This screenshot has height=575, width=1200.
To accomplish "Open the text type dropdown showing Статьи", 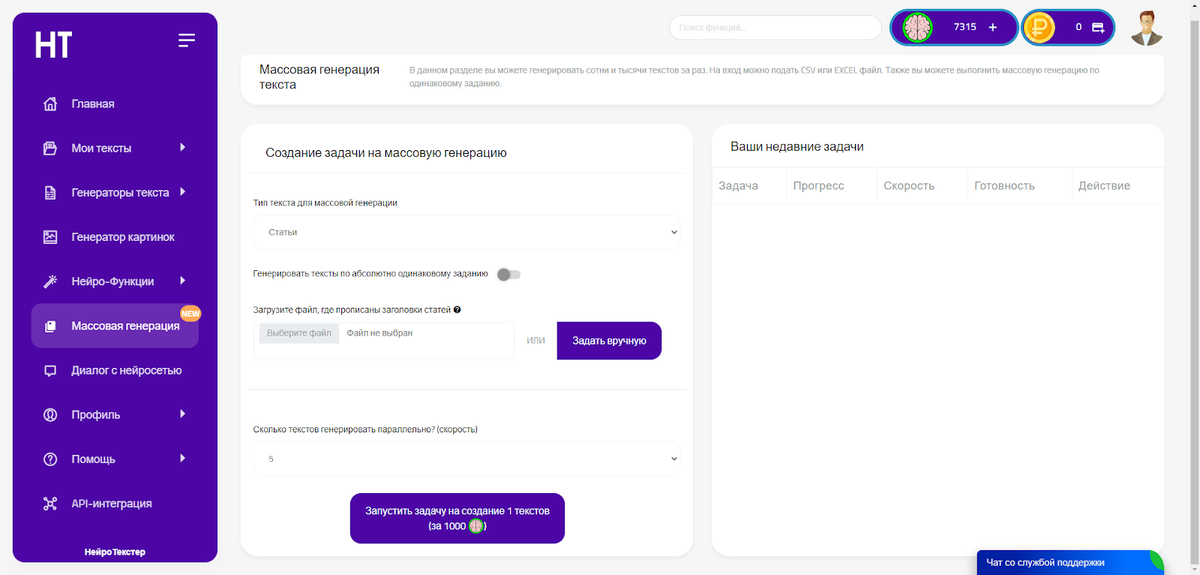I will tap(466, 232).
